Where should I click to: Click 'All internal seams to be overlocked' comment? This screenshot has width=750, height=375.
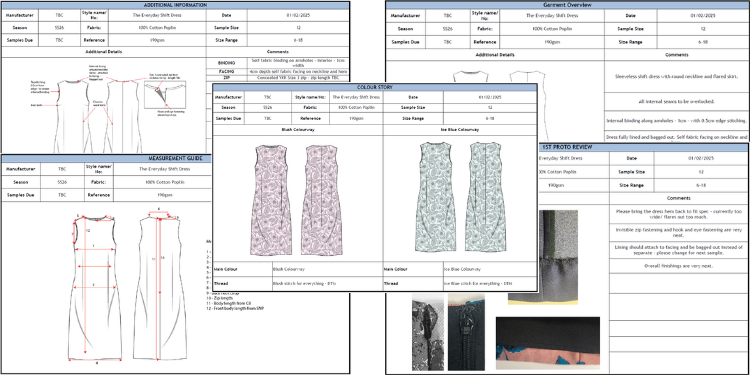tap(677, 102)
